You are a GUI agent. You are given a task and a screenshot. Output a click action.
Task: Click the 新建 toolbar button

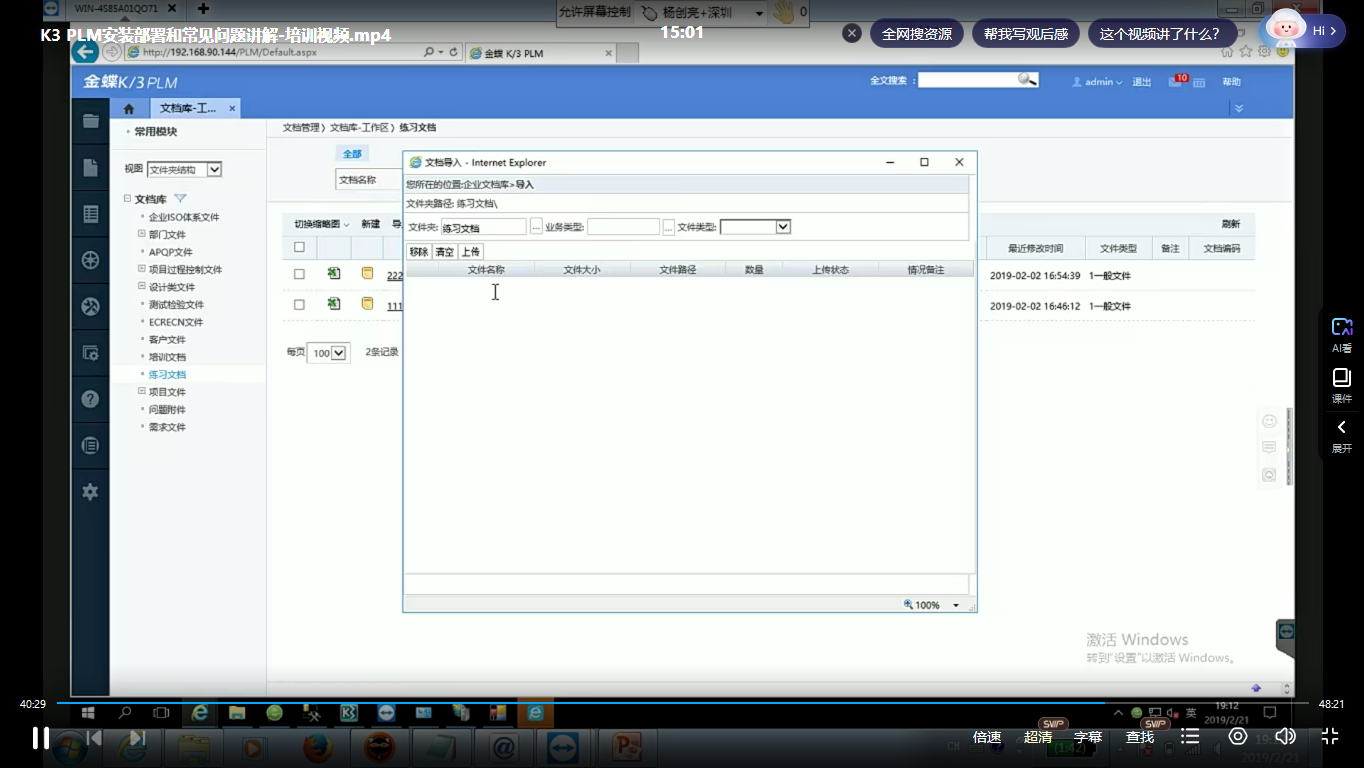click(370, 224)
